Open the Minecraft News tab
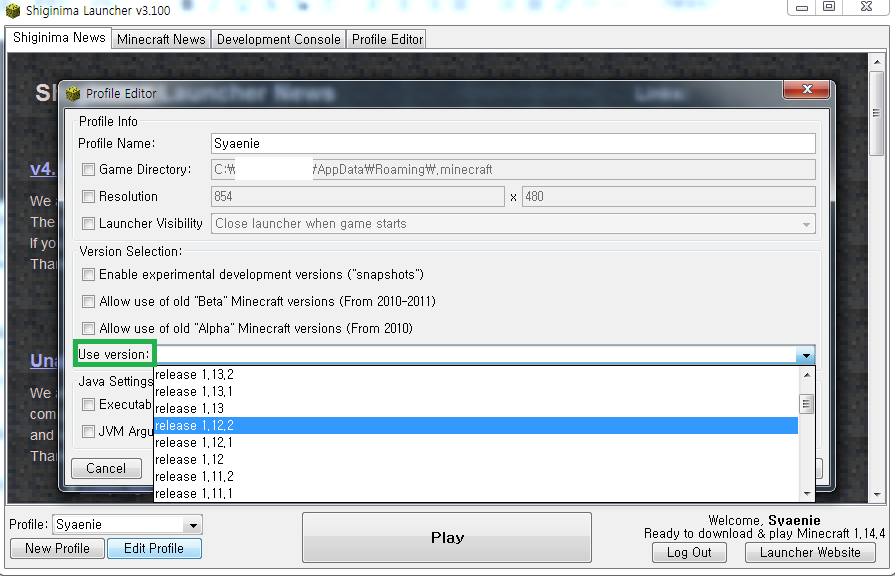The image size is (895, 576). point(161,39)
